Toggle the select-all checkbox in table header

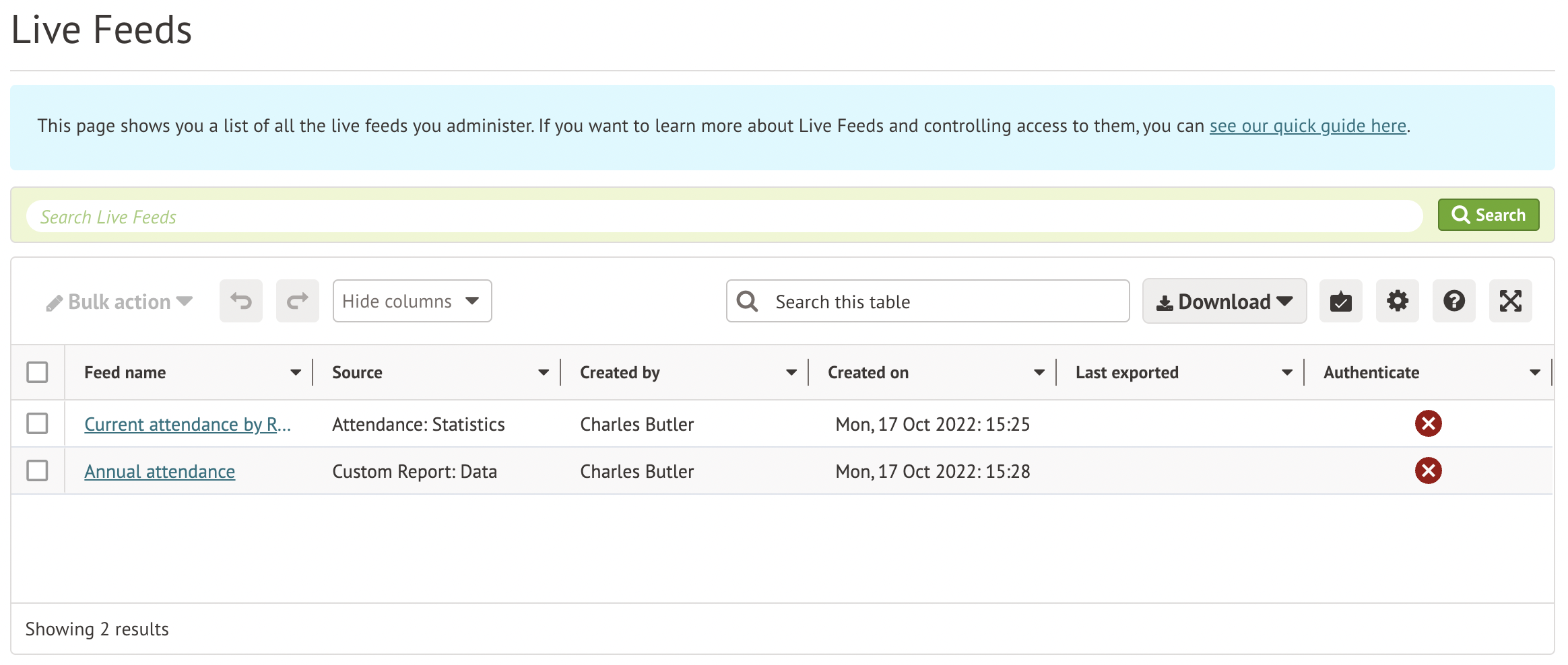click(37, 371)
